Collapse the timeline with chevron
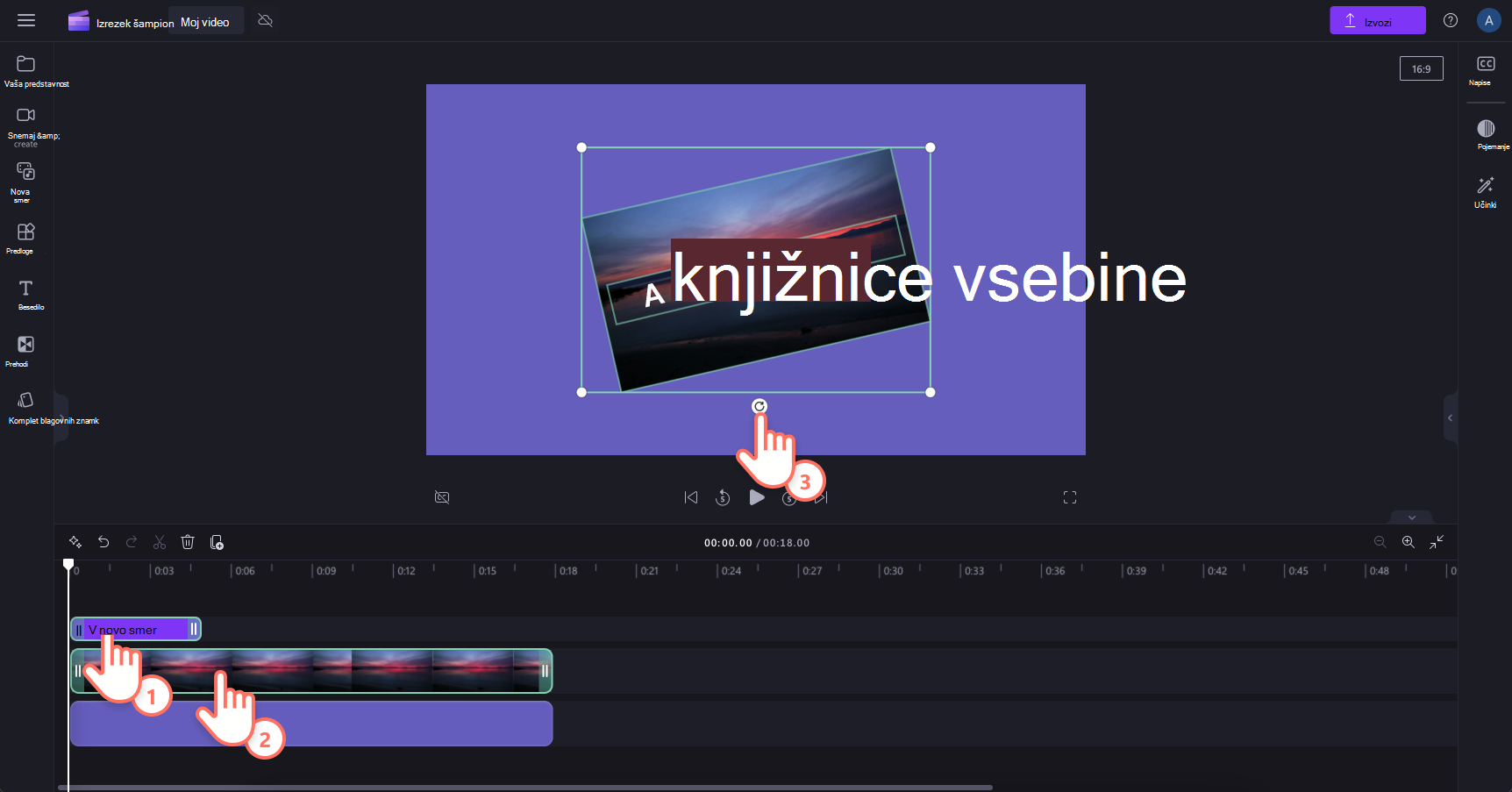Screen dimensions: 1512x792 1412,517
